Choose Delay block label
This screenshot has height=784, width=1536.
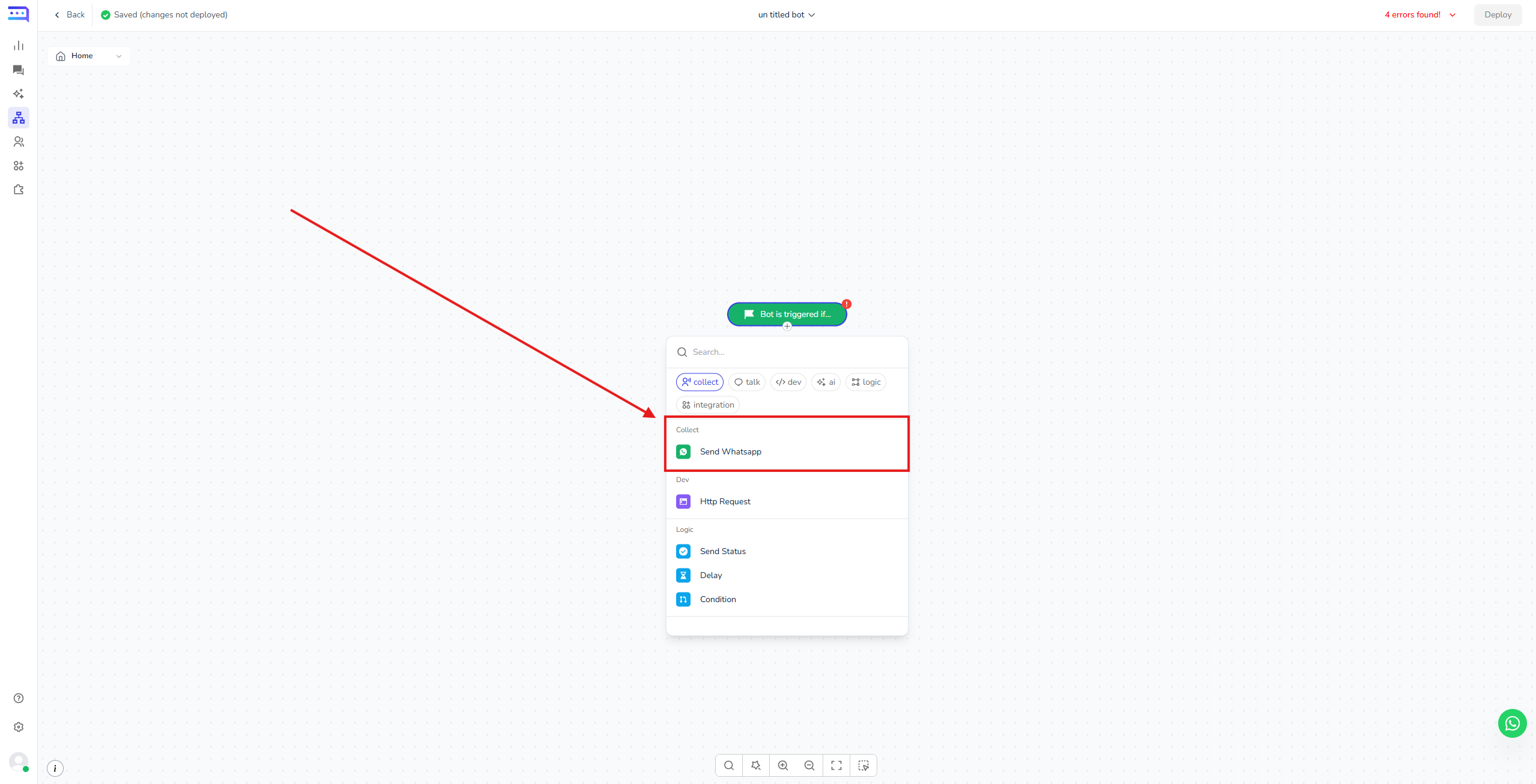(711, 575)
